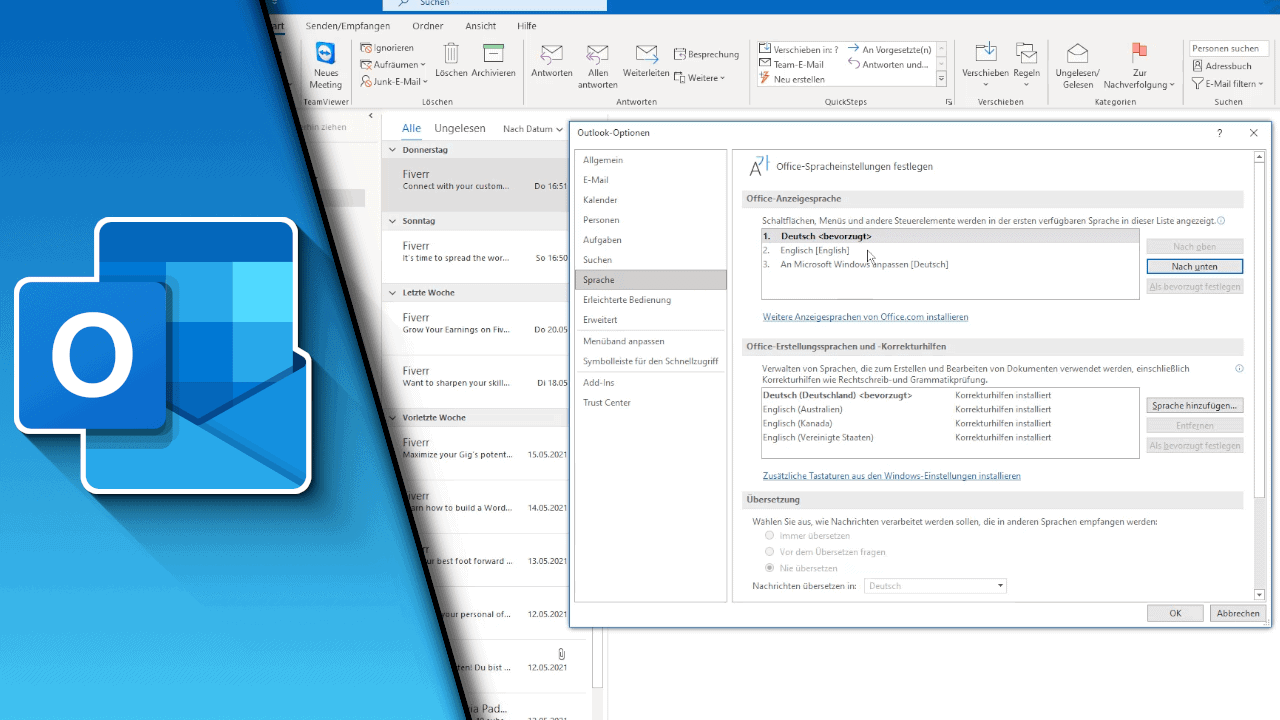Open the Senden/Empfangen ribbon tab
Viewport: 1280px width, 720px height.
point(348,26)
